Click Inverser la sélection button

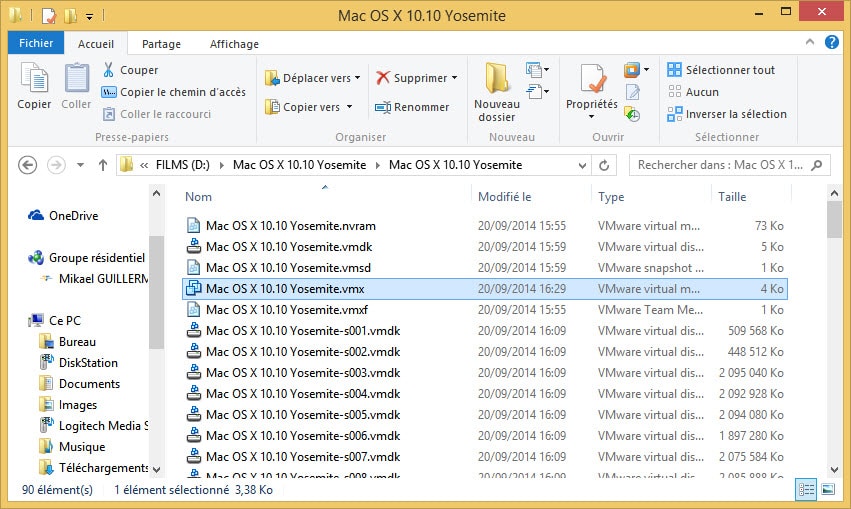click(727, 114)
